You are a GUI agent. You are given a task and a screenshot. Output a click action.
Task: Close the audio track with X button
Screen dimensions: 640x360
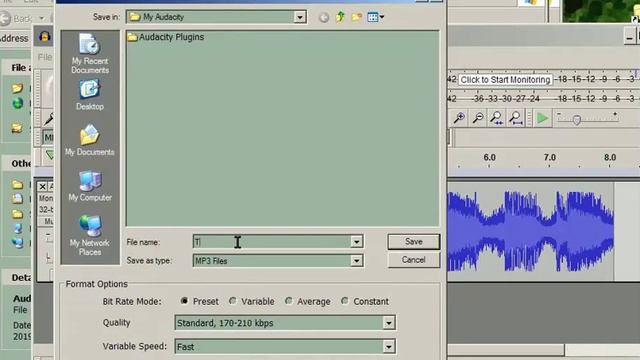(x=42, y=187)
